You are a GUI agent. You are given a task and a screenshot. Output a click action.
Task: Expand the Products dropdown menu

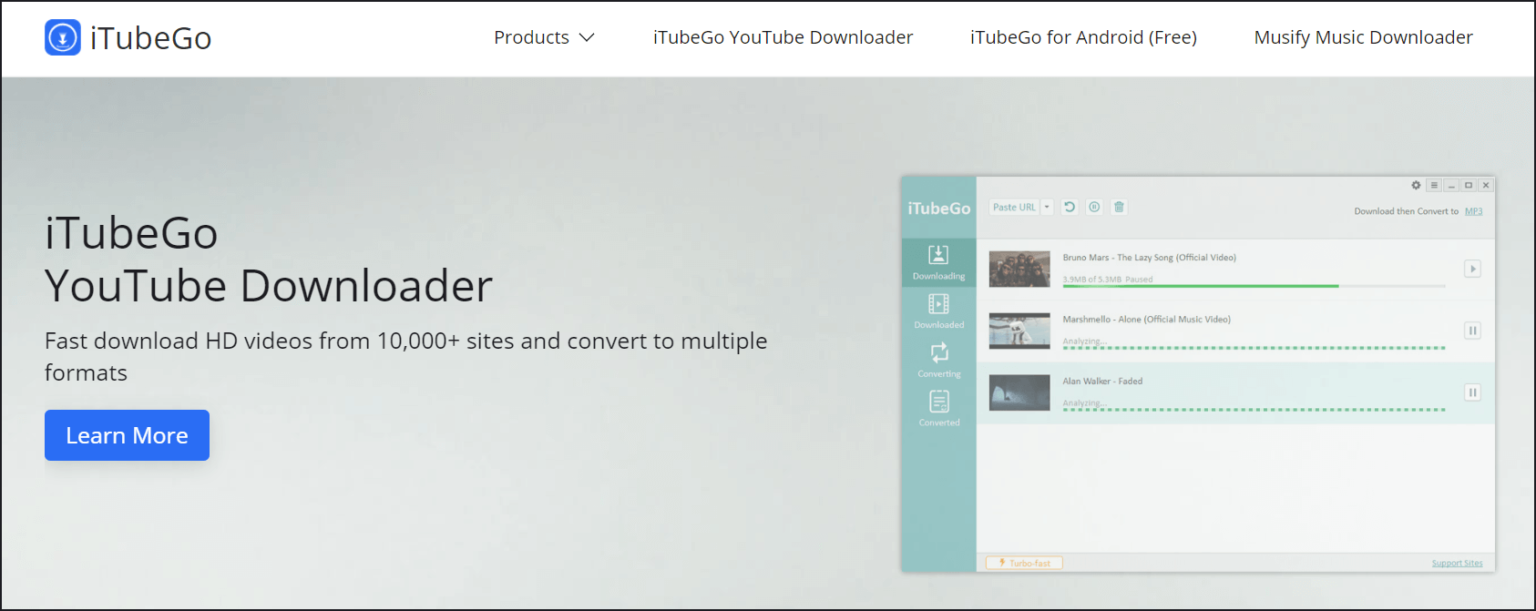pos(544,38)
